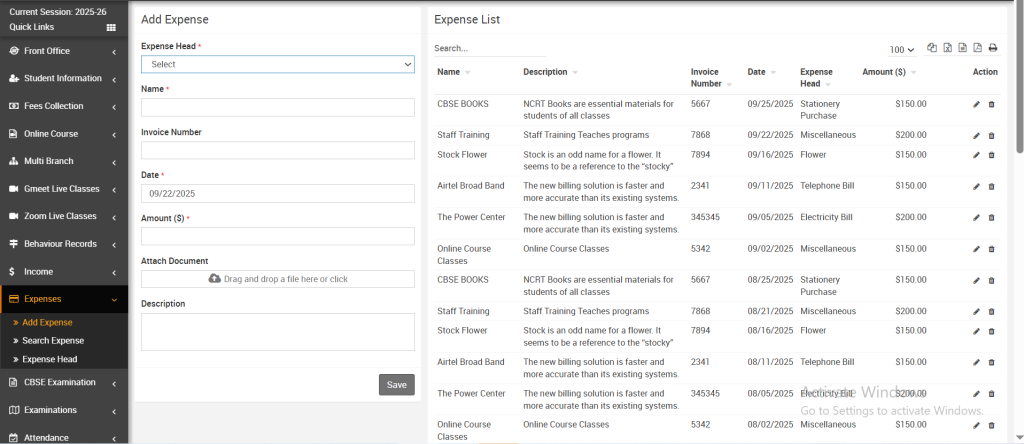Export expense list to Excel
The width and height of the screenshot is (1024, 444).
point(947,48)
